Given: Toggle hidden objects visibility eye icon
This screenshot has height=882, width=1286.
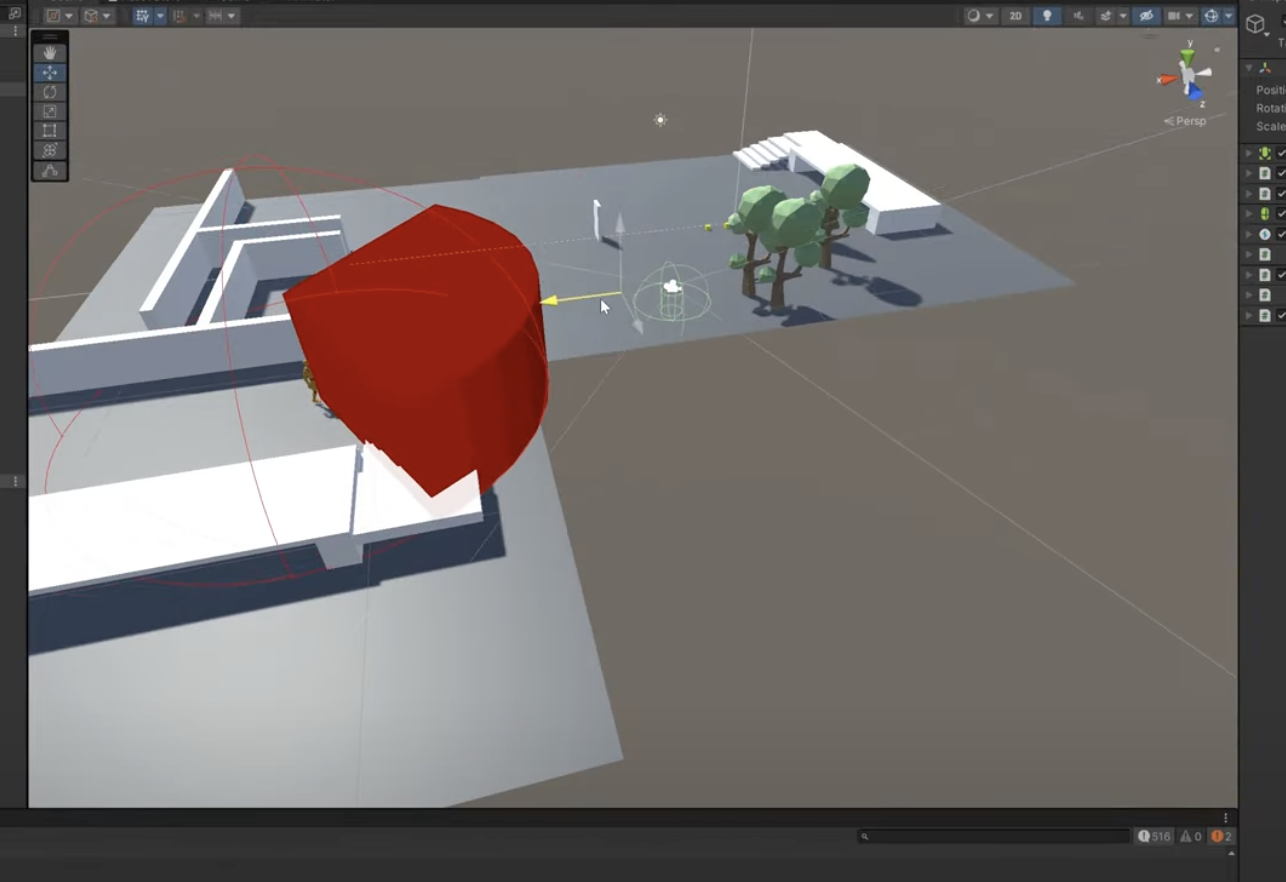Looking at the screenshot, I should tap(1146, 16).
